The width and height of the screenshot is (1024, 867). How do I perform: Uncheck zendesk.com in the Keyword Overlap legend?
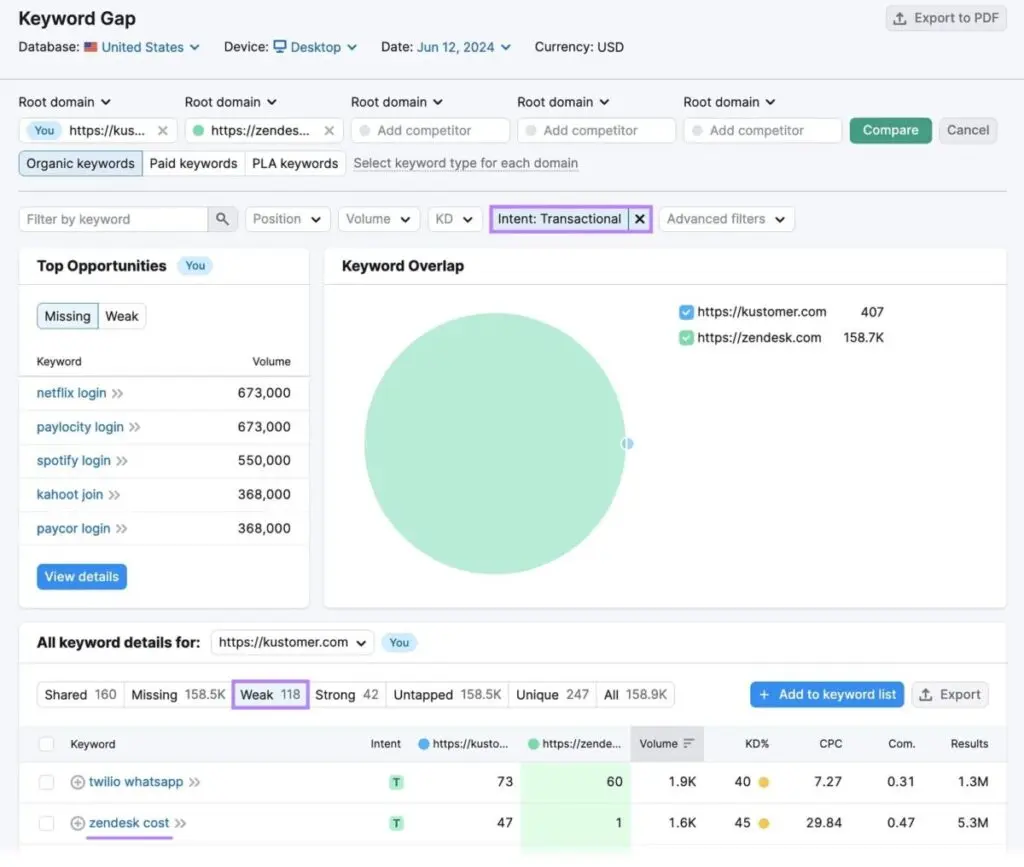click(x=686, y=338)
